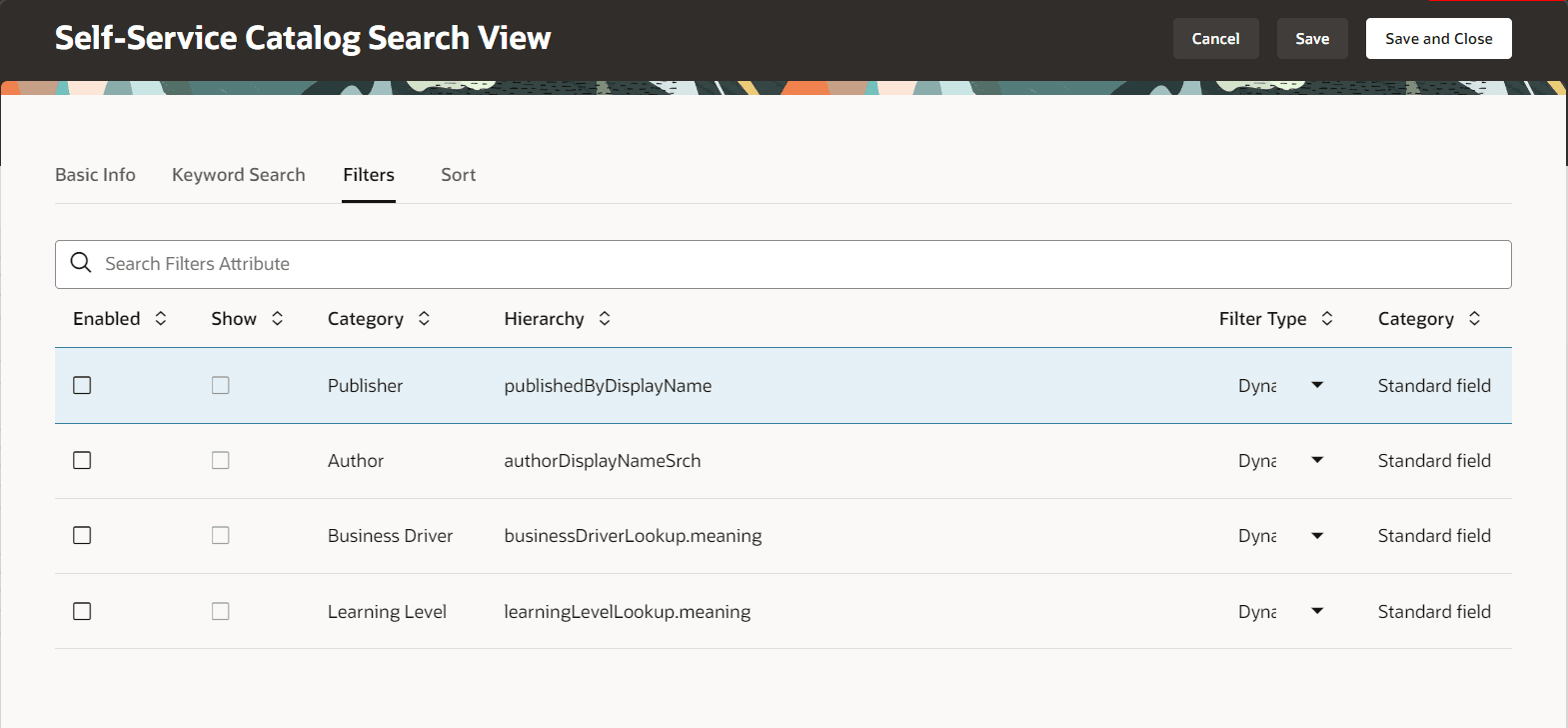Screen dimensions: 1568x728
Task: Tick the Learning Level Enabled checkbox
Action: pos(82,611)
